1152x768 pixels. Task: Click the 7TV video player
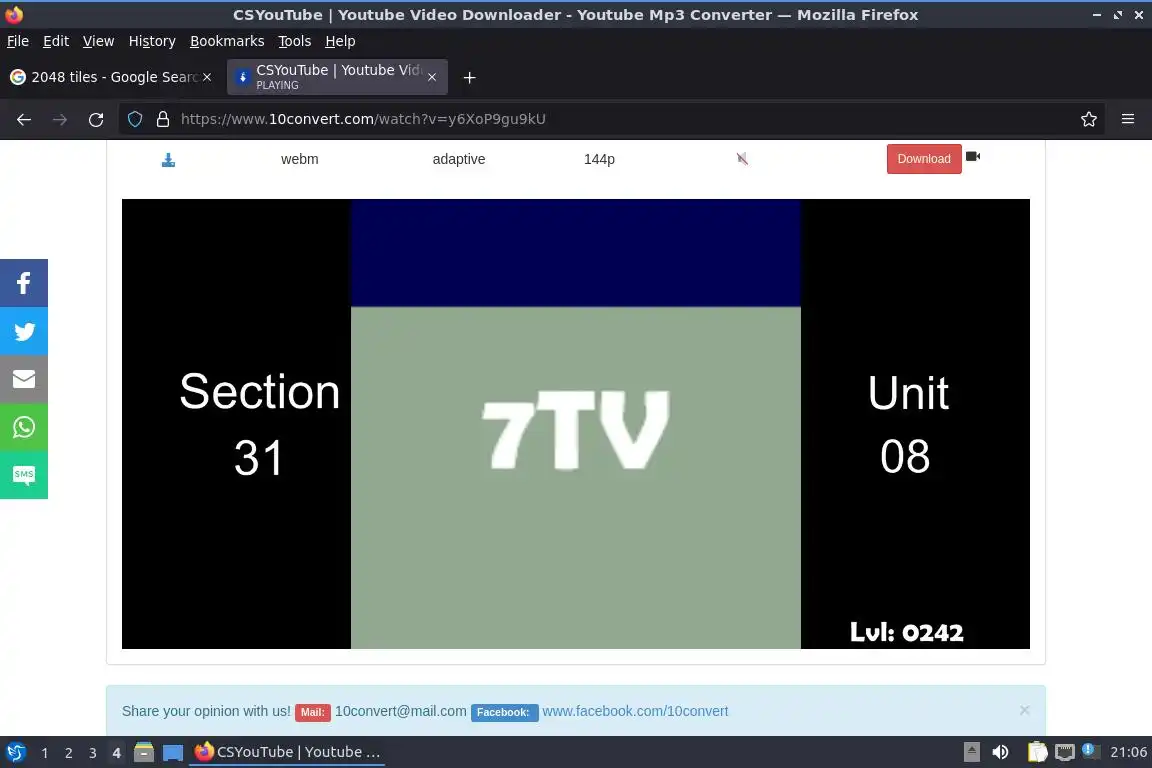[x=575, y=424]
